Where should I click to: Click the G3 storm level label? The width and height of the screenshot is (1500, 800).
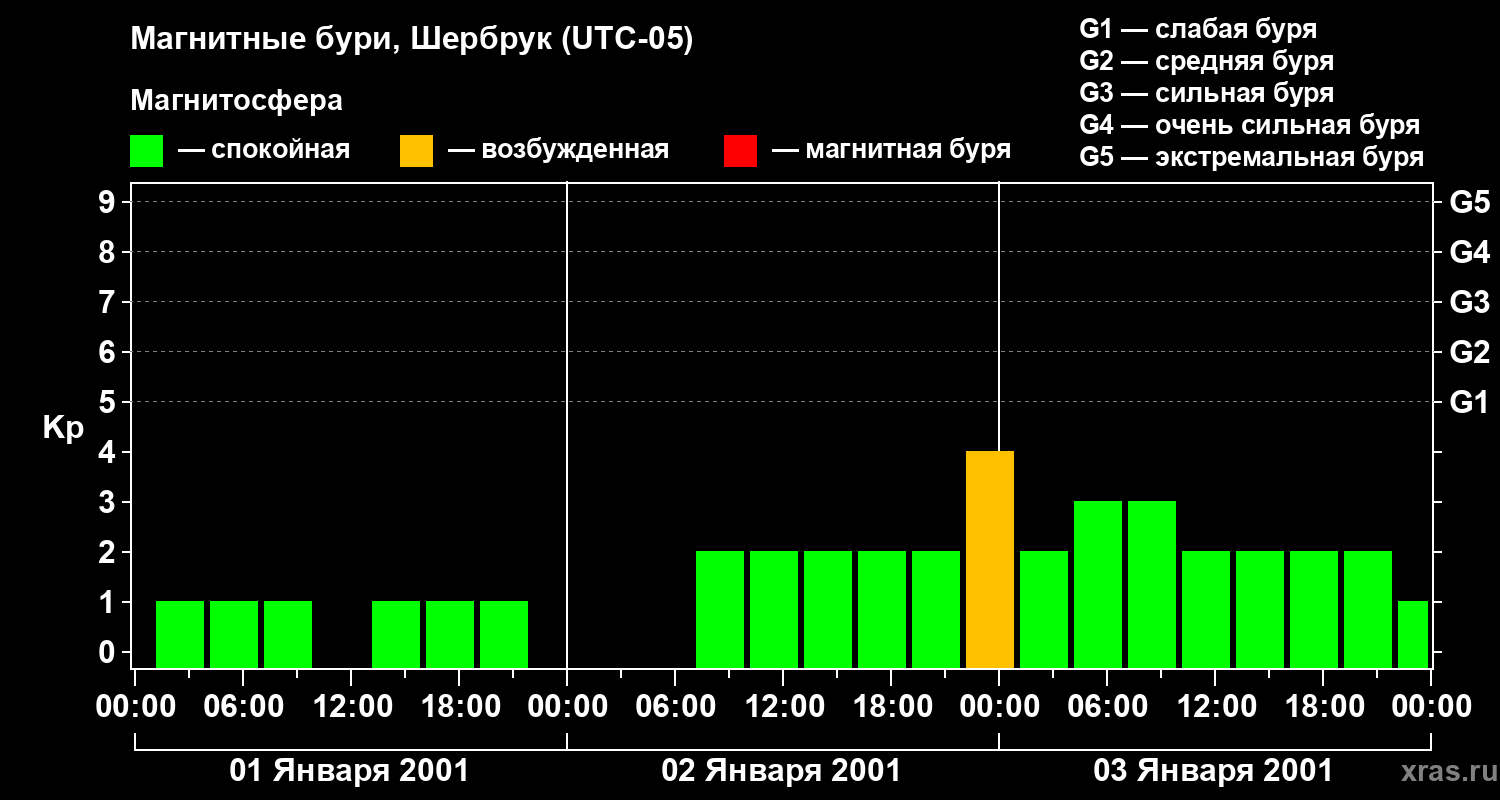pos(1469,302)
